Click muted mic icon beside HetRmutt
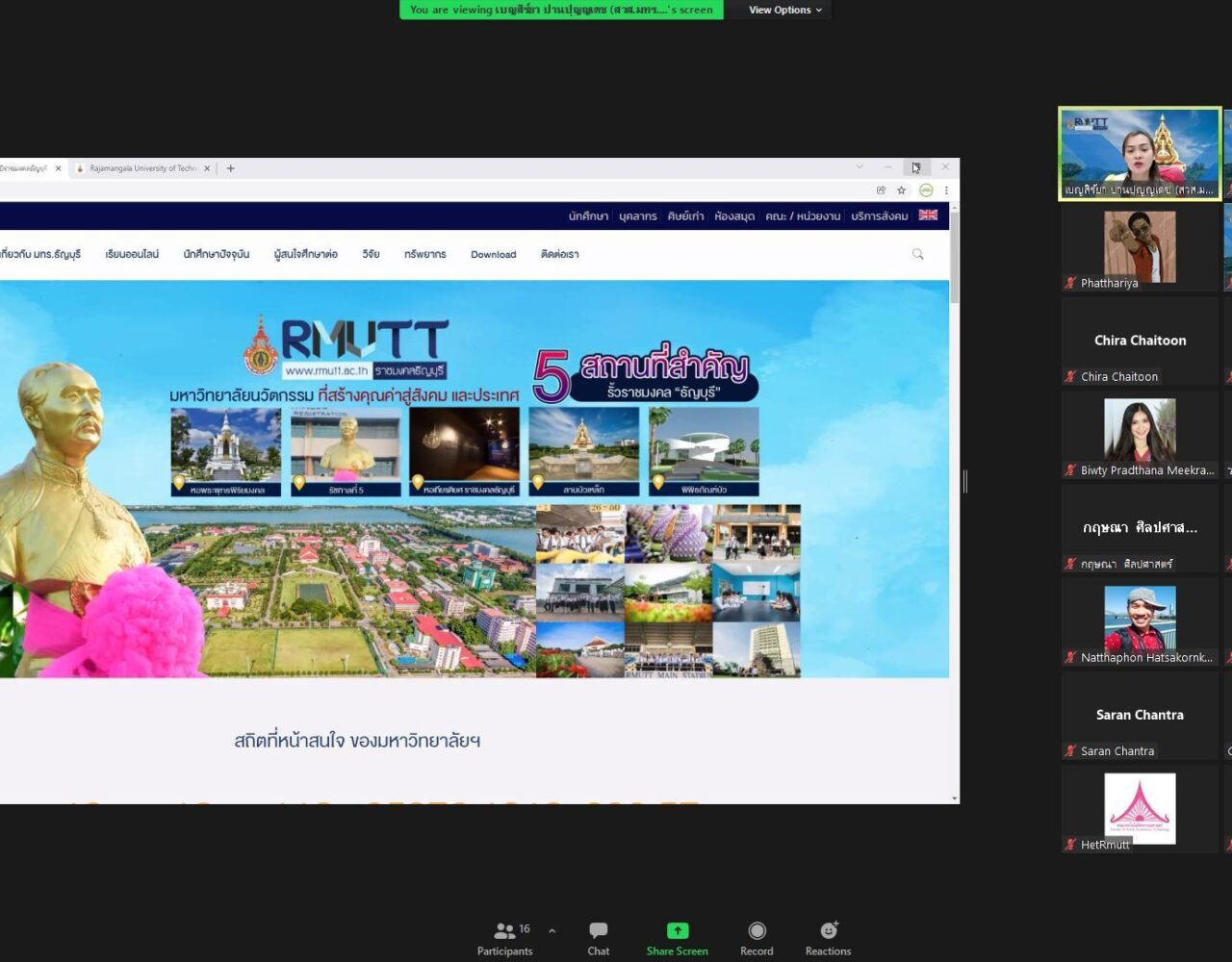 click(1070, 845)
